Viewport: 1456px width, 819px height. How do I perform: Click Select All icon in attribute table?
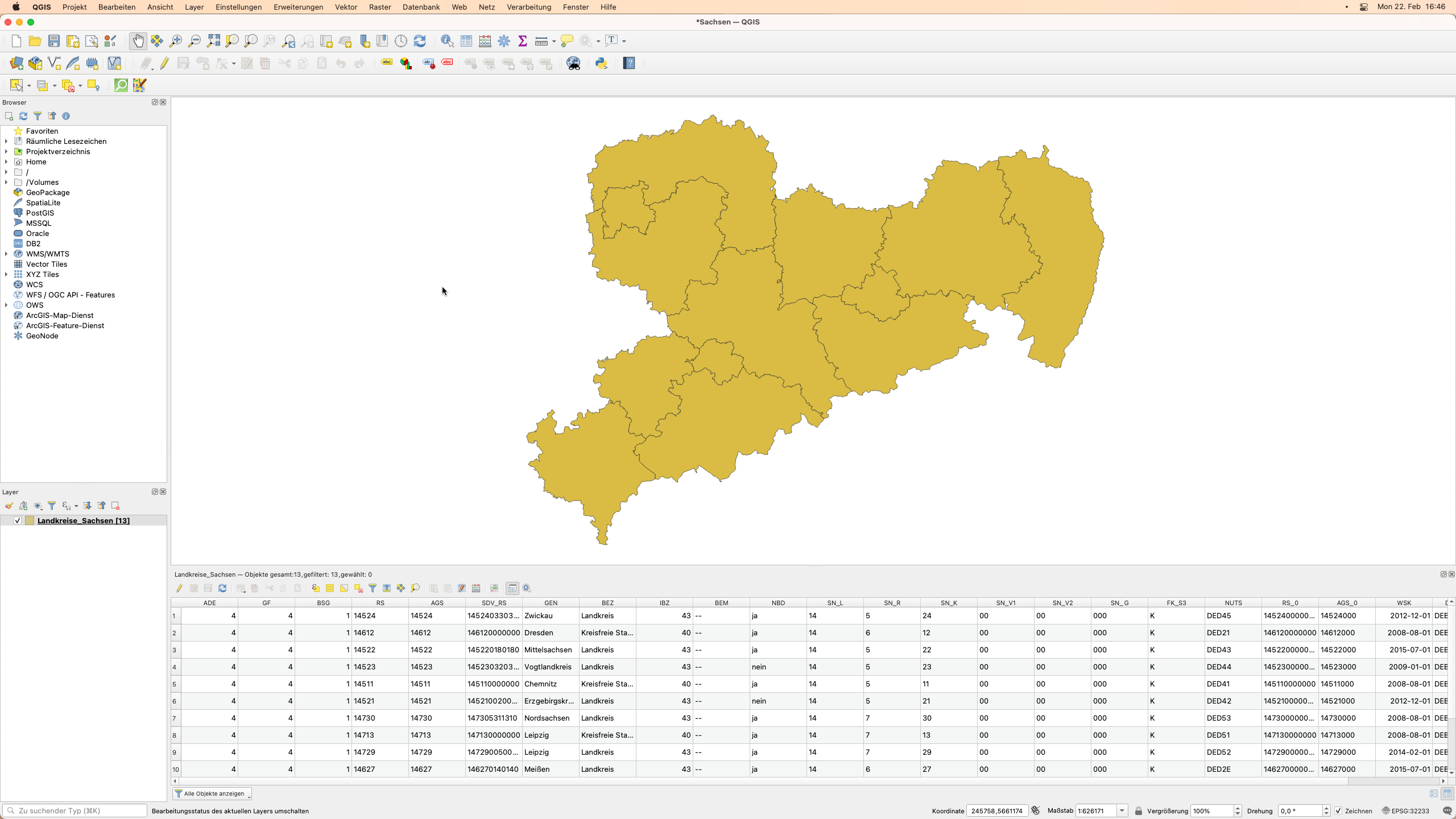tap(330, 588)
